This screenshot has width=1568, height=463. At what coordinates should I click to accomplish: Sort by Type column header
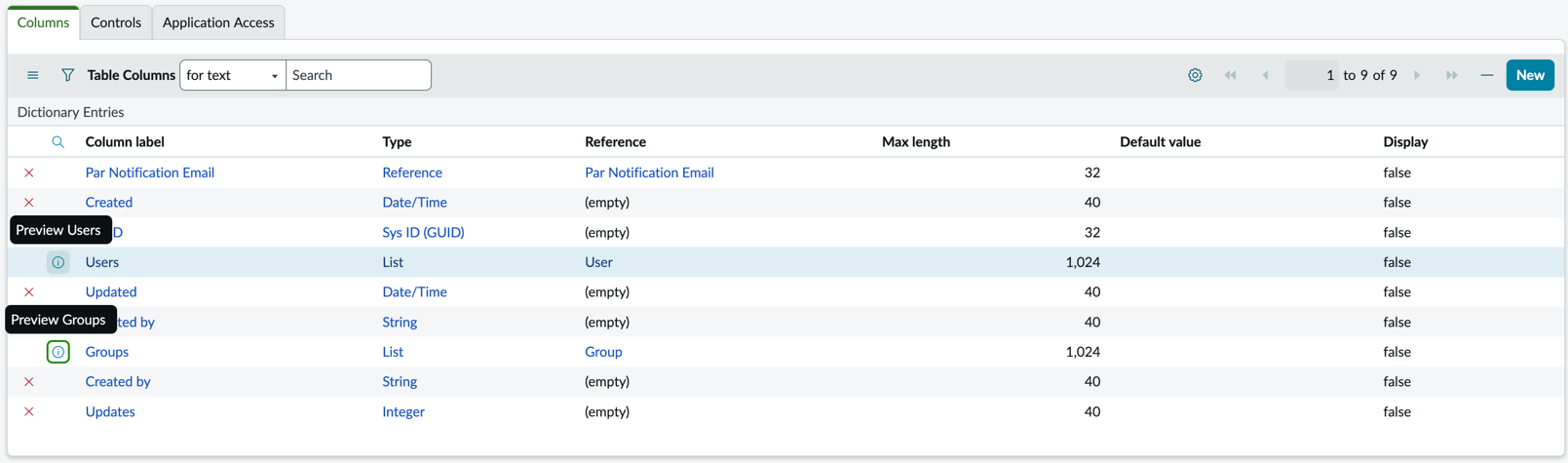click(x=397, y=142)
